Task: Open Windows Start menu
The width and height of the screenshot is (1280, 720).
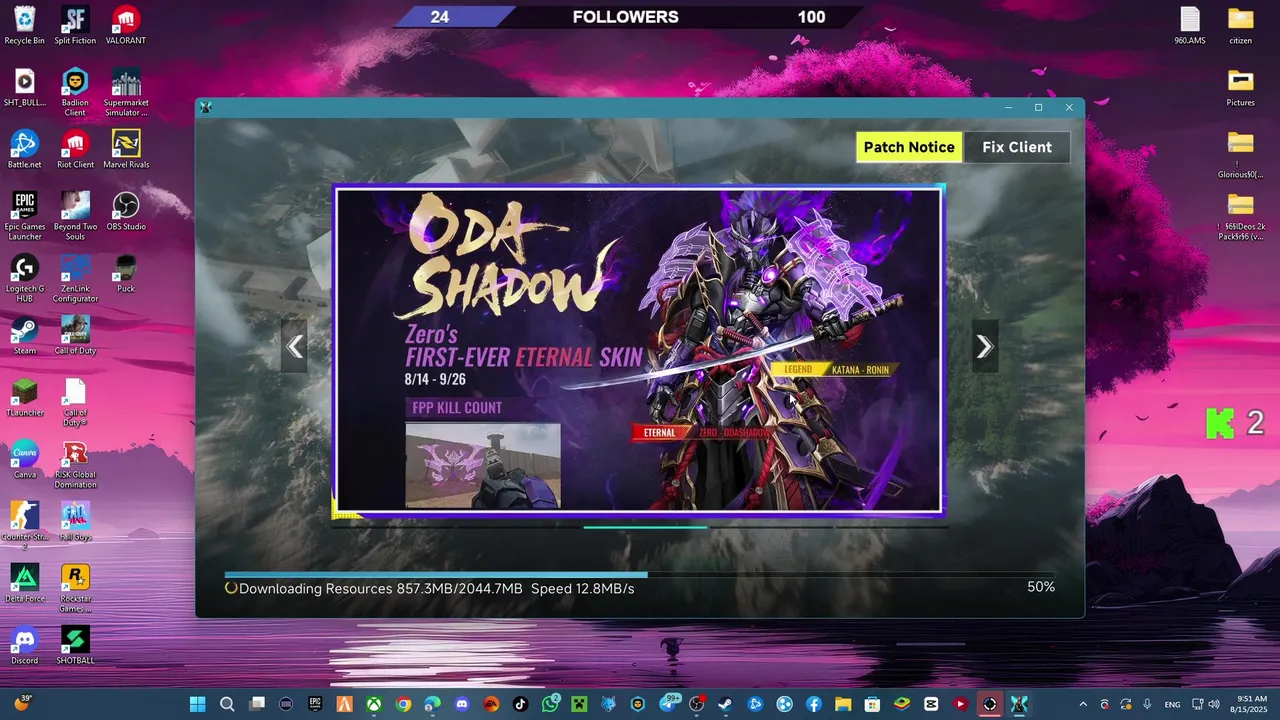Action: pyautogui.click(x=197, y=704)
